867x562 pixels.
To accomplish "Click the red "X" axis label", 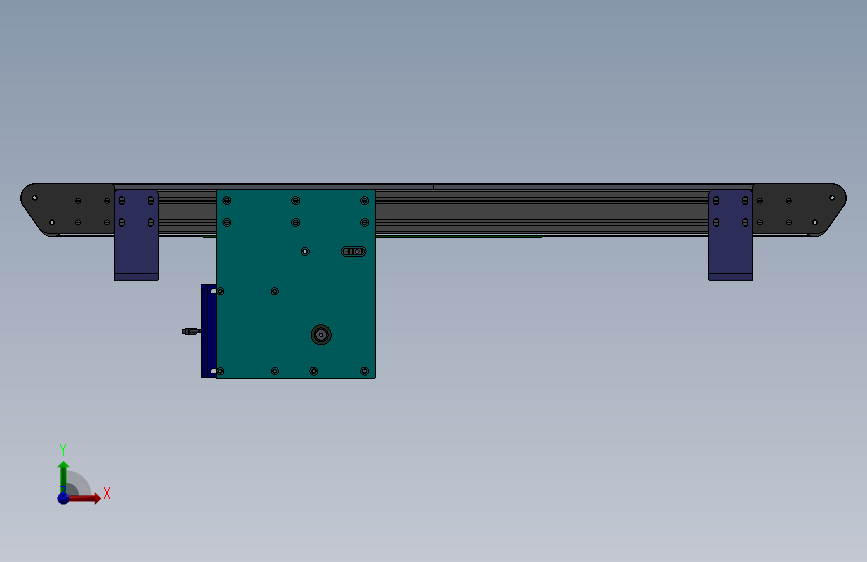I will [107, 493].
